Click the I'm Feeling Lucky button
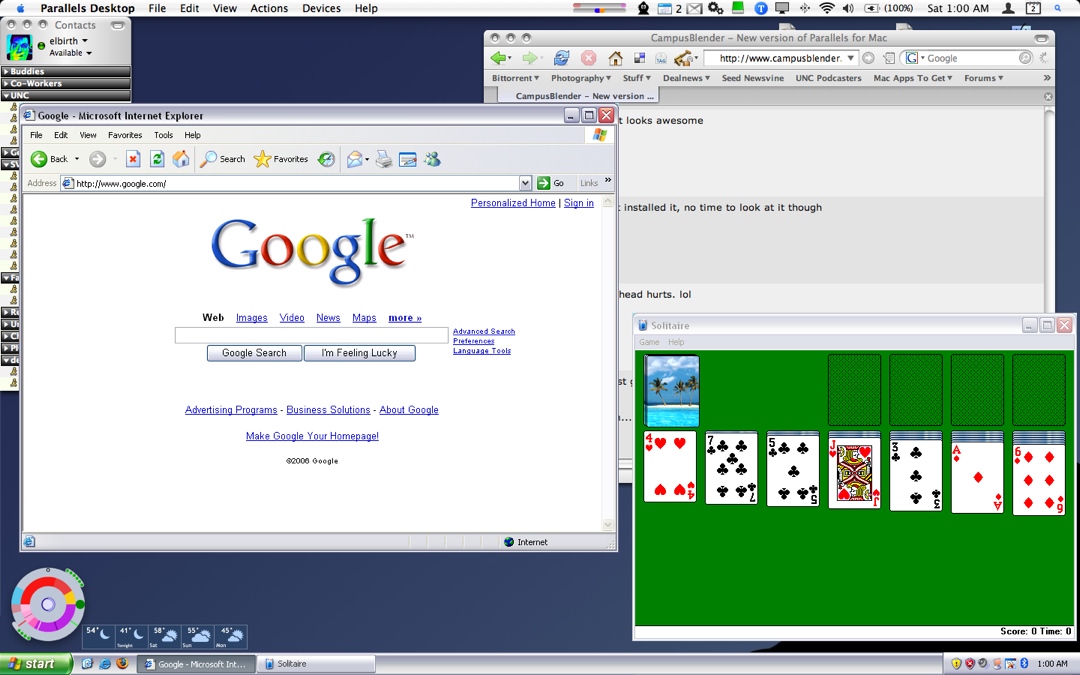Image resolution: width=1080 pixels, height=675 pixels. click(x=360, y=353)
